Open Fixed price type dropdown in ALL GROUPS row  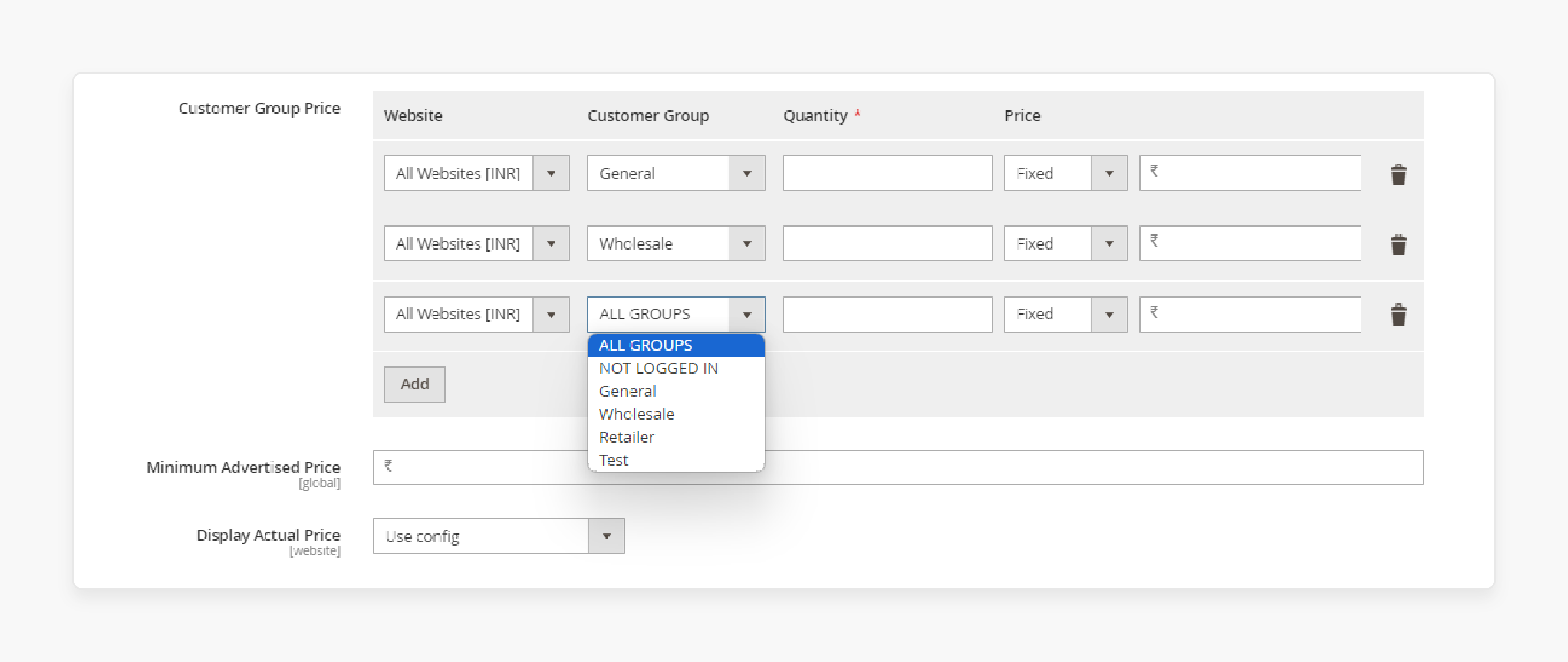1065,314
